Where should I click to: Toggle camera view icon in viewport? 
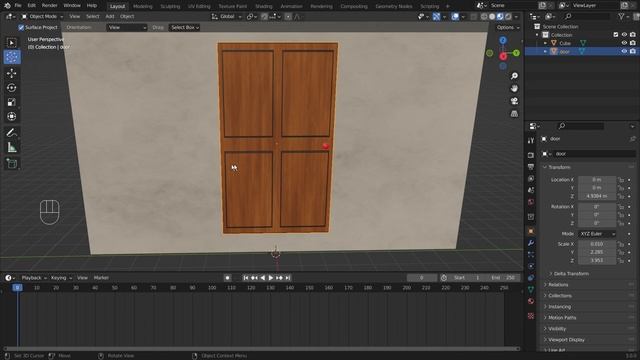click(x=514, y=101)
